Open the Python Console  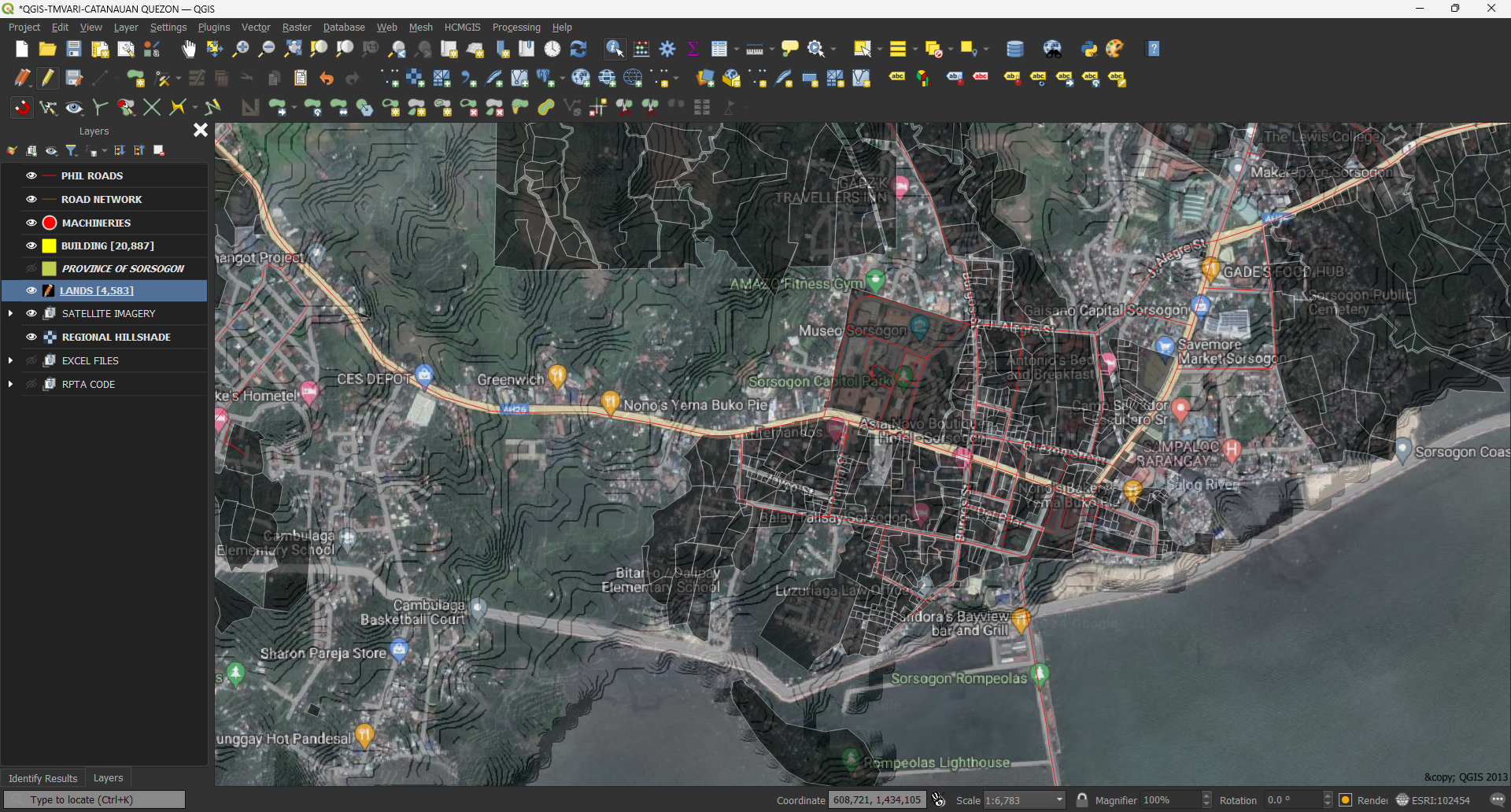click(x=1089, y=49)
